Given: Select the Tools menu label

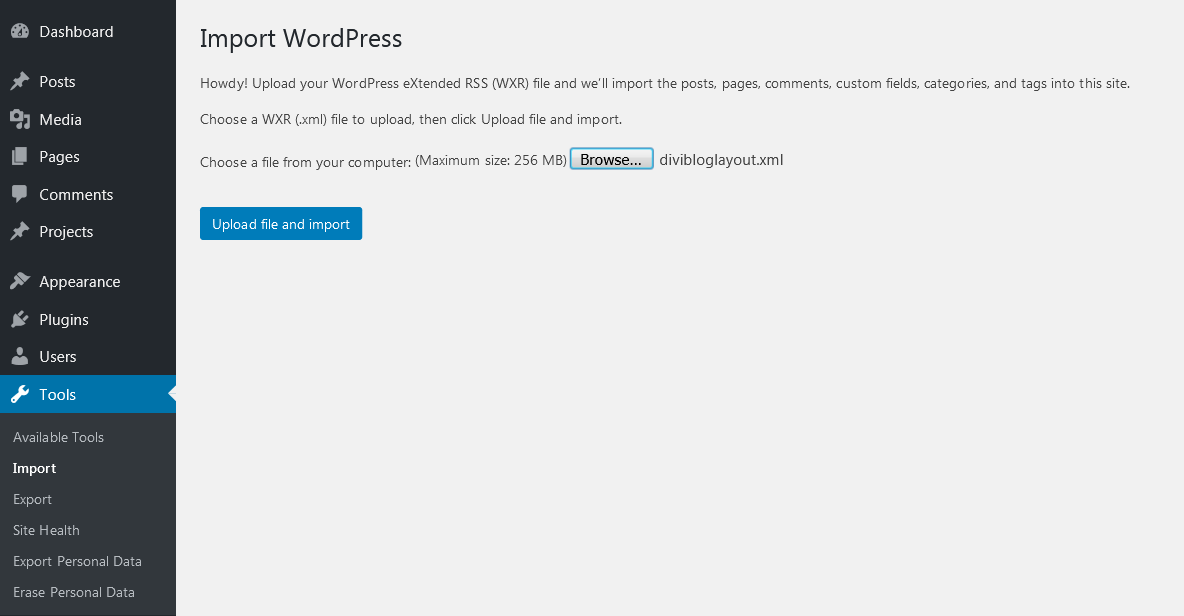Looking at the screenshot, I should pyautogui.click(x=57, y=394).
